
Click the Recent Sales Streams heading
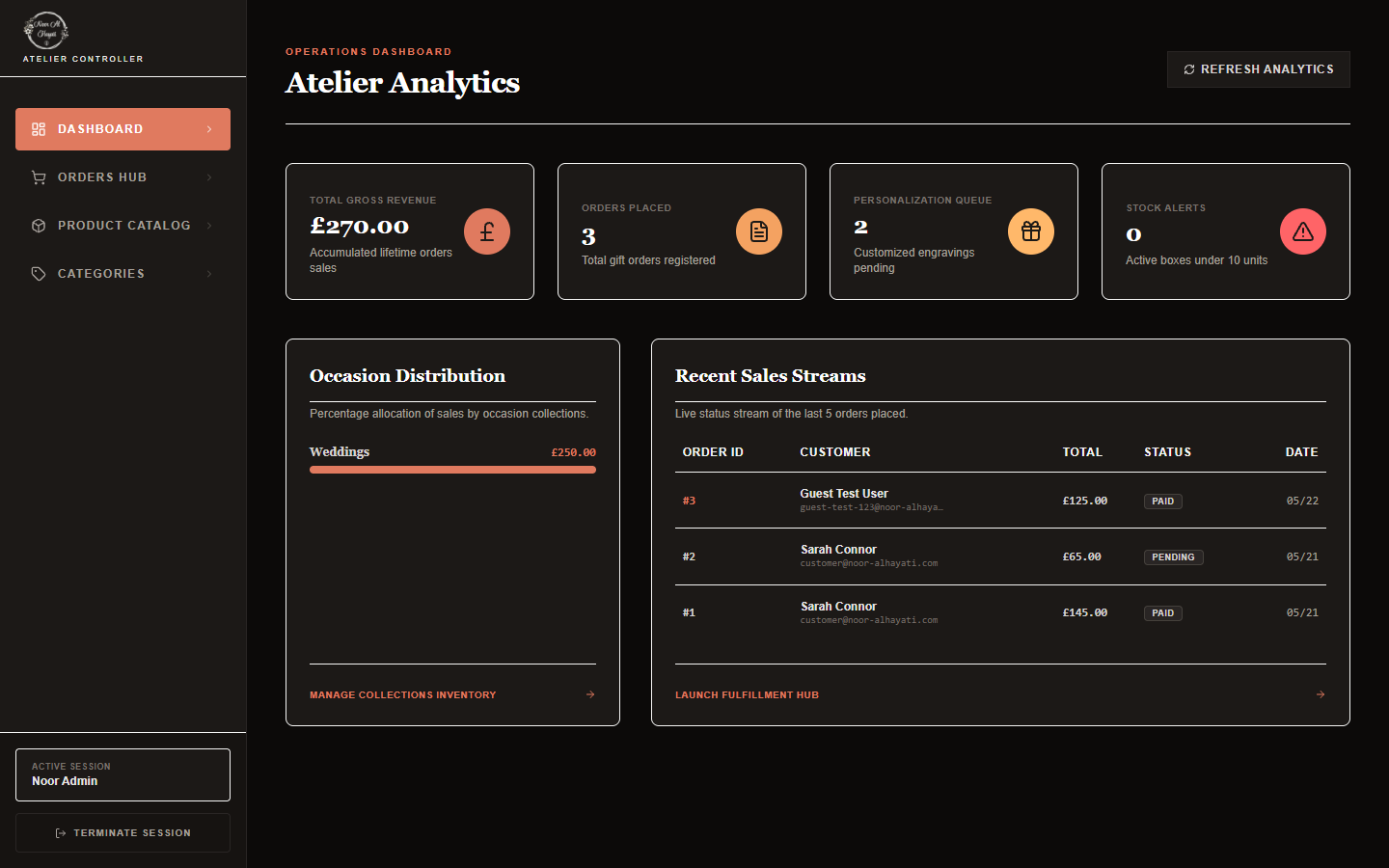coord(771,376)
